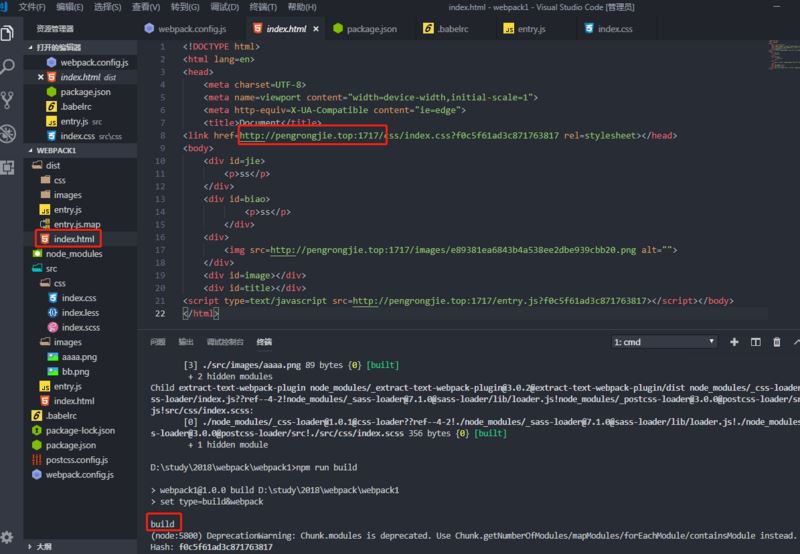Open the File (文件) menu
The width and height of the screenshot is (800, 554).
(x=32, y=7)
